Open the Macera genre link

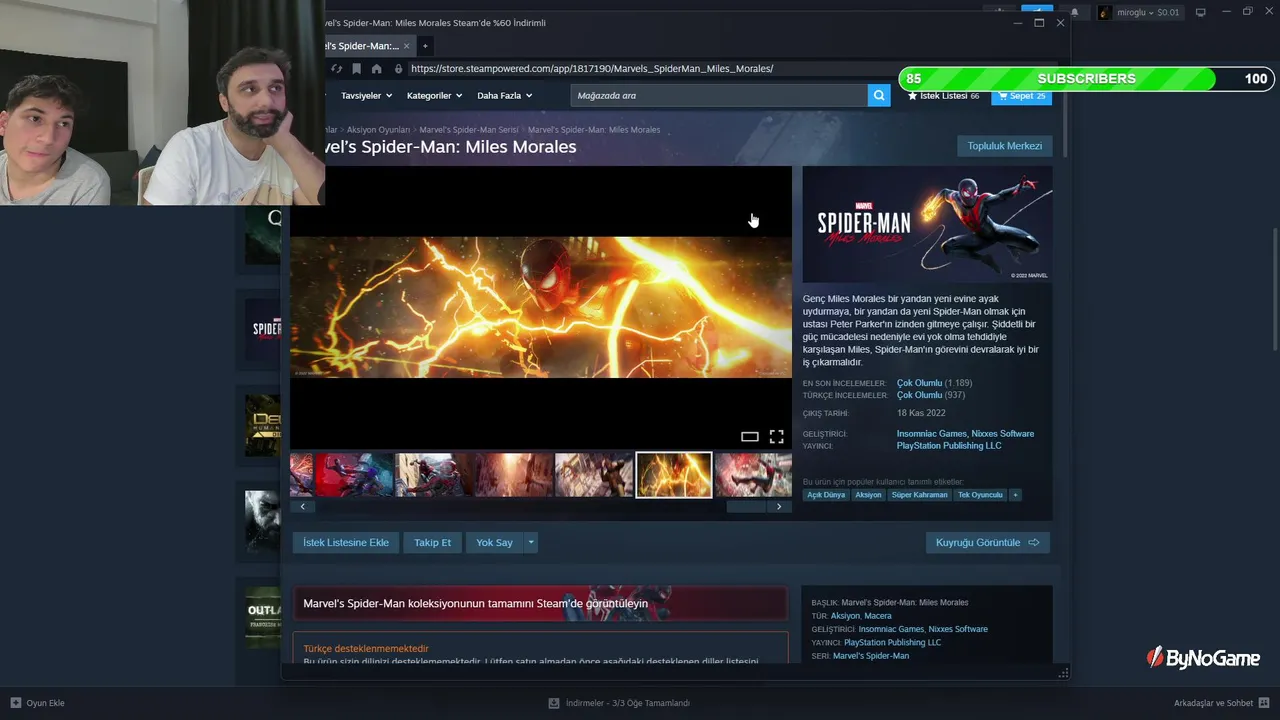(x=878, y=616)
